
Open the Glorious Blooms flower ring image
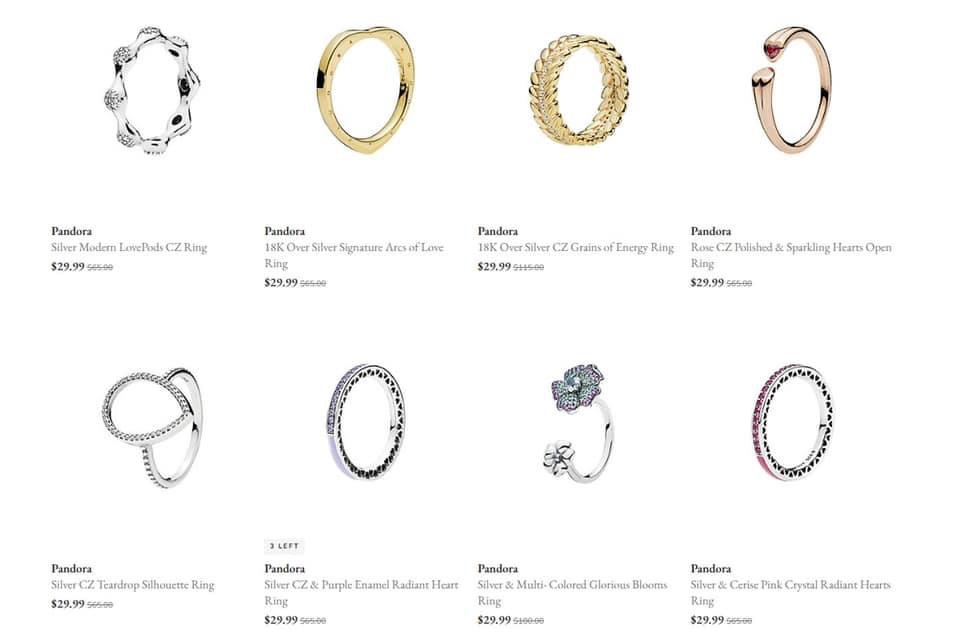pyautogui.click(x=578, y=422)
